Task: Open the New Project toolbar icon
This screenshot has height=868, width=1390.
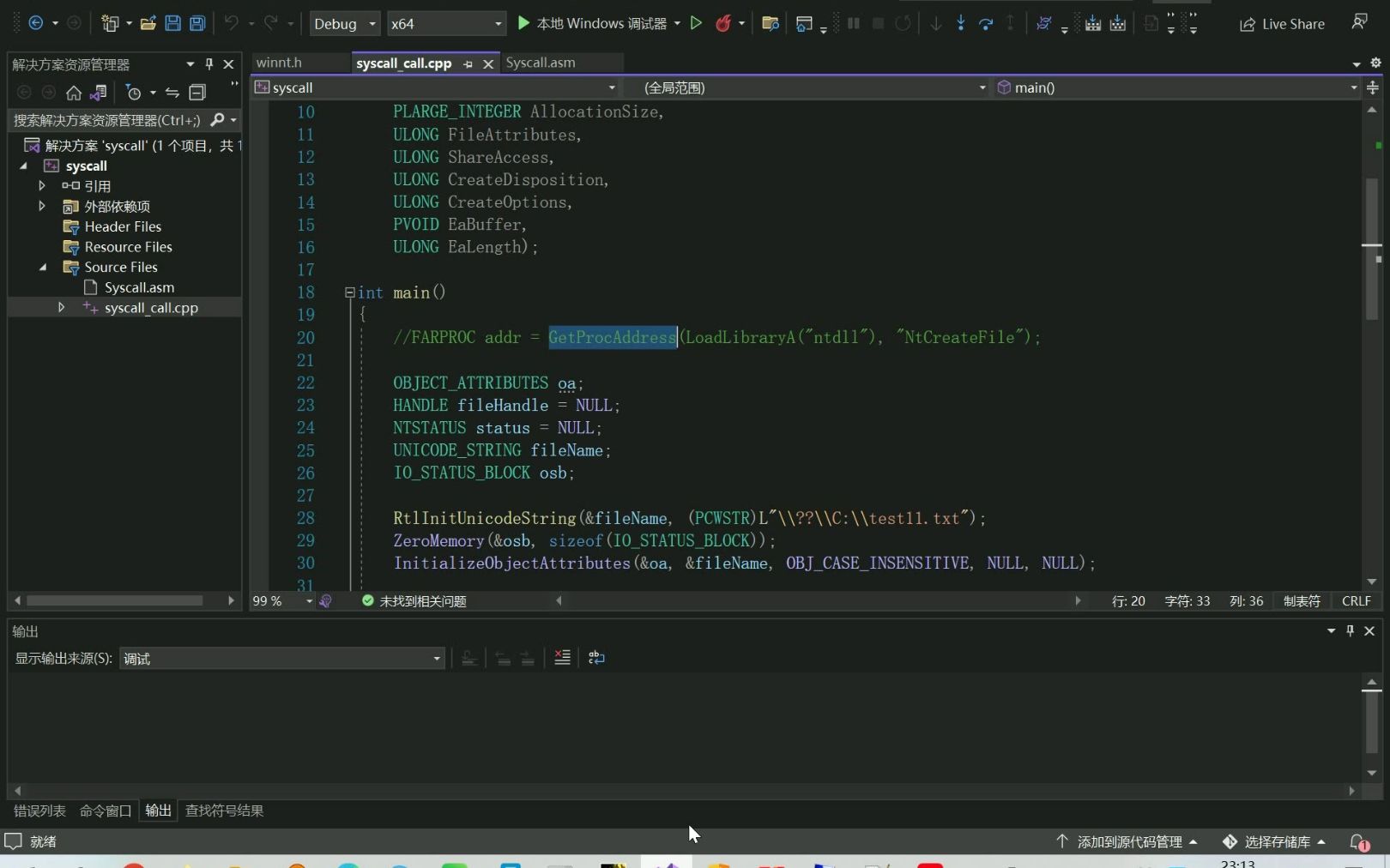Action: pos(110,23)
